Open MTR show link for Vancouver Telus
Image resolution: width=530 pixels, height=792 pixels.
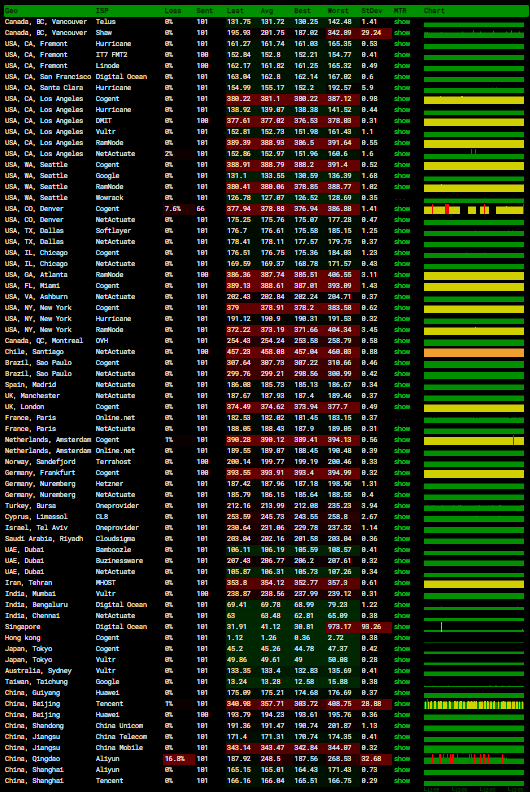pos(402,22)
